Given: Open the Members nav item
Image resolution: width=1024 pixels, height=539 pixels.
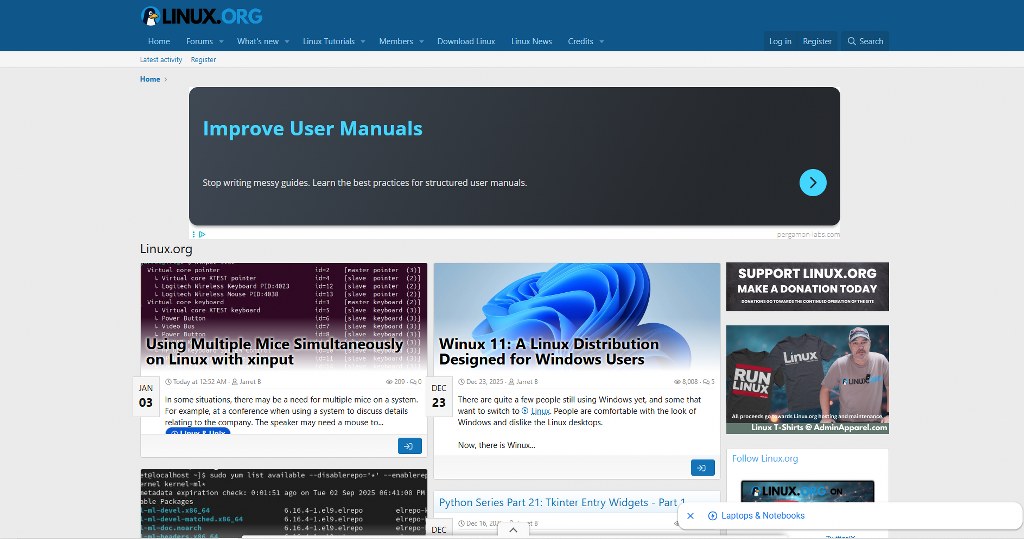Looking at the screenshot, I should click(396, 41).
